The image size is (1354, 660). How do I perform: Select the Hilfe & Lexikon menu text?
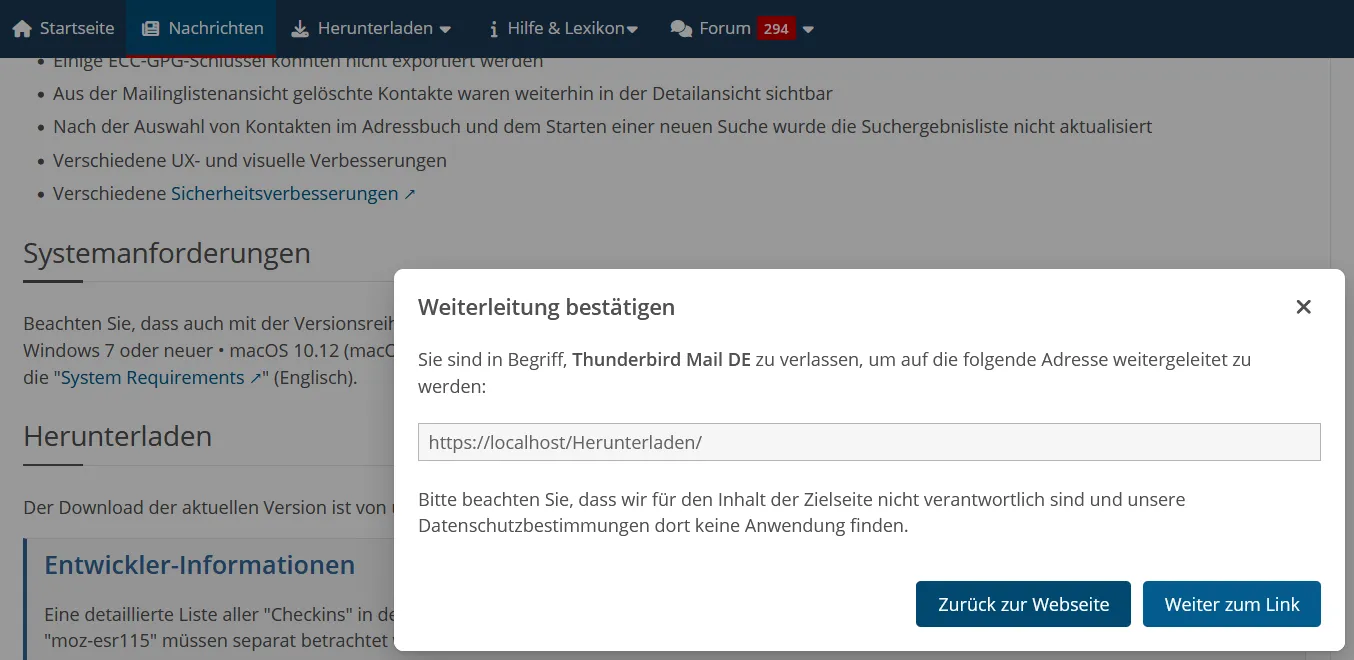tap(566, 29)
